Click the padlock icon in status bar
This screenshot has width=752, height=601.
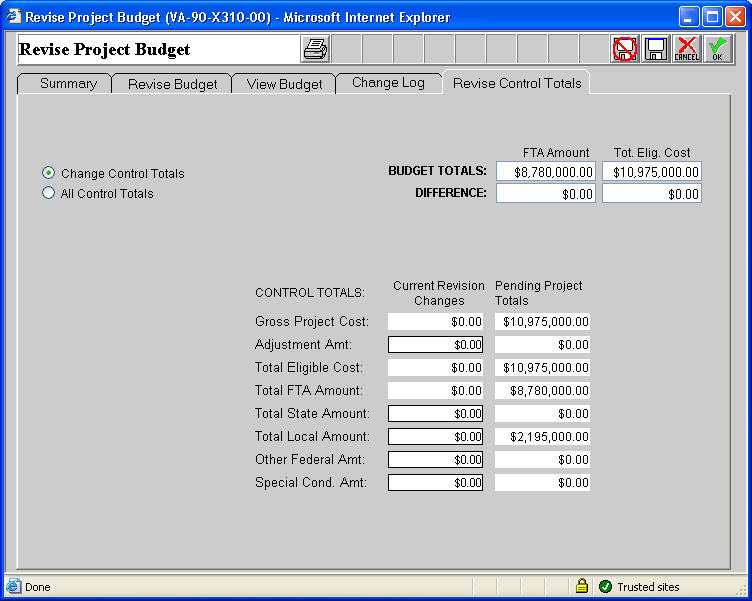[581, 586]
